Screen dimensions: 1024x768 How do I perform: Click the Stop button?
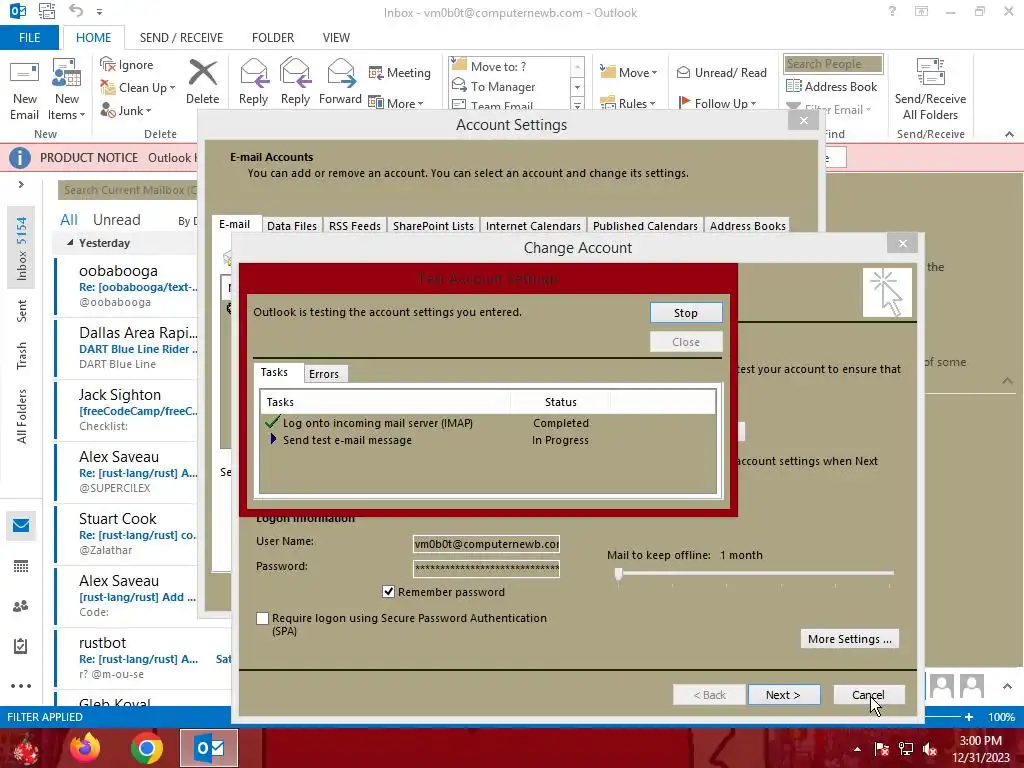pyautogui.click(x=686, y=313)
